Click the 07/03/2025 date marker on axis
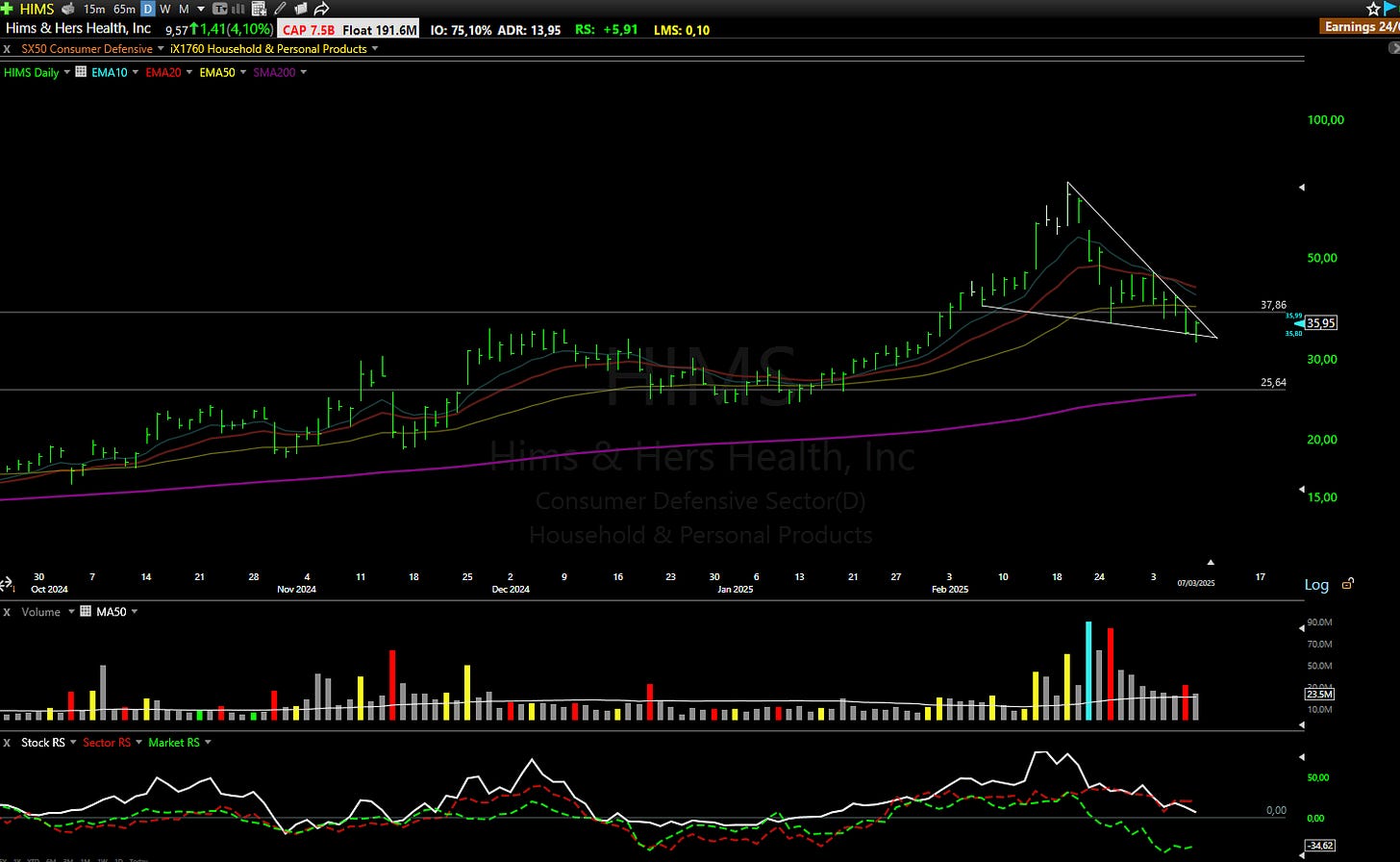Viewport: 1400px width, 862px height. point(1196,583)
